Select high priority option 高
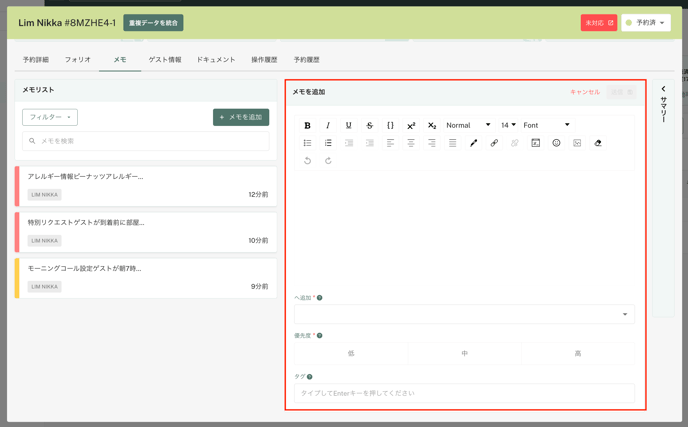Image resolution: width=688 pixels, height=427 pixels. coord(577,353)
